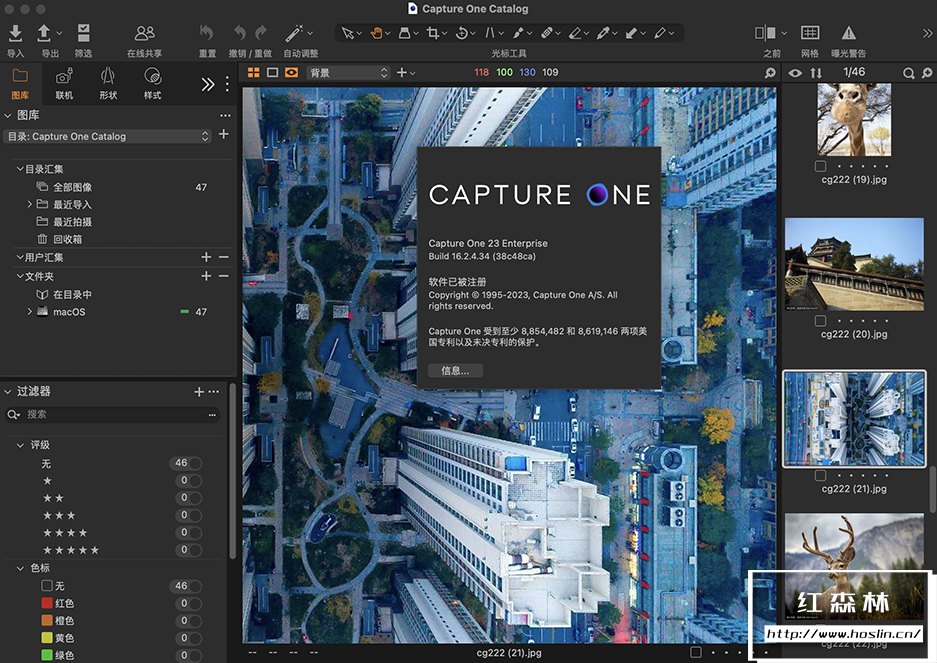937x663 pixels.
Task: Select 全部图像 (All Images) collection
Action: tap(73, 187)
